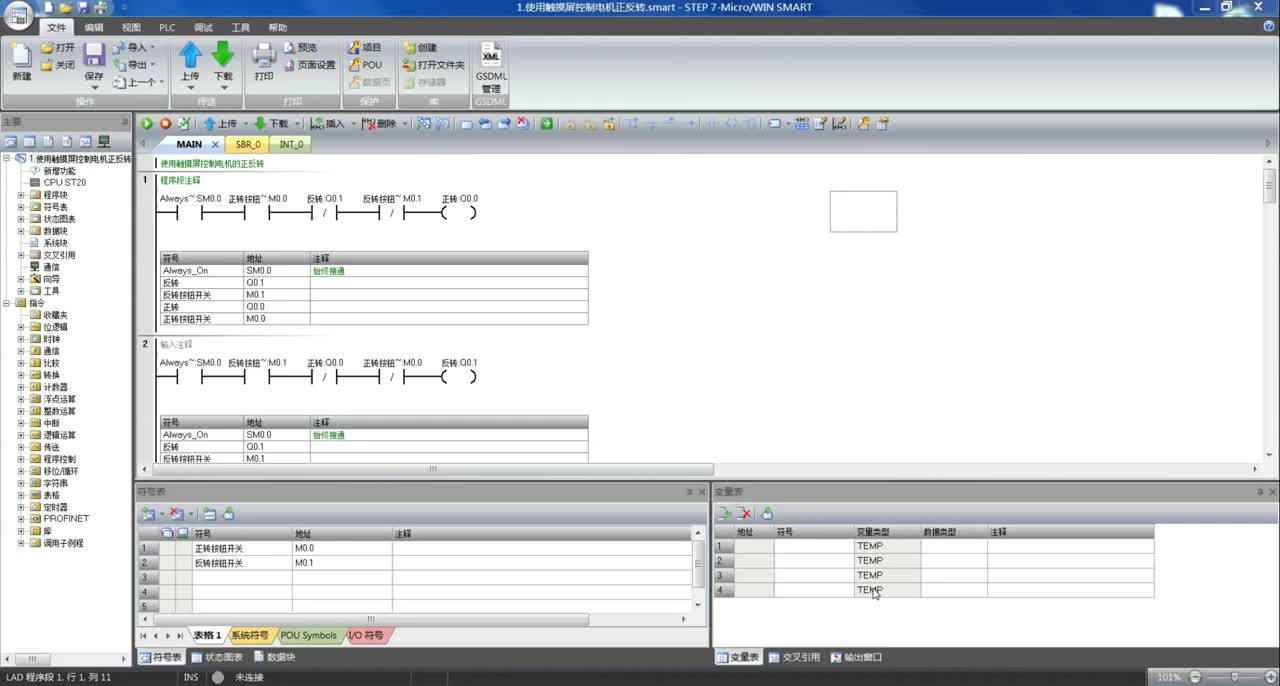
Task: Collapse the 指令 tree node
Action: click(8, 303)
